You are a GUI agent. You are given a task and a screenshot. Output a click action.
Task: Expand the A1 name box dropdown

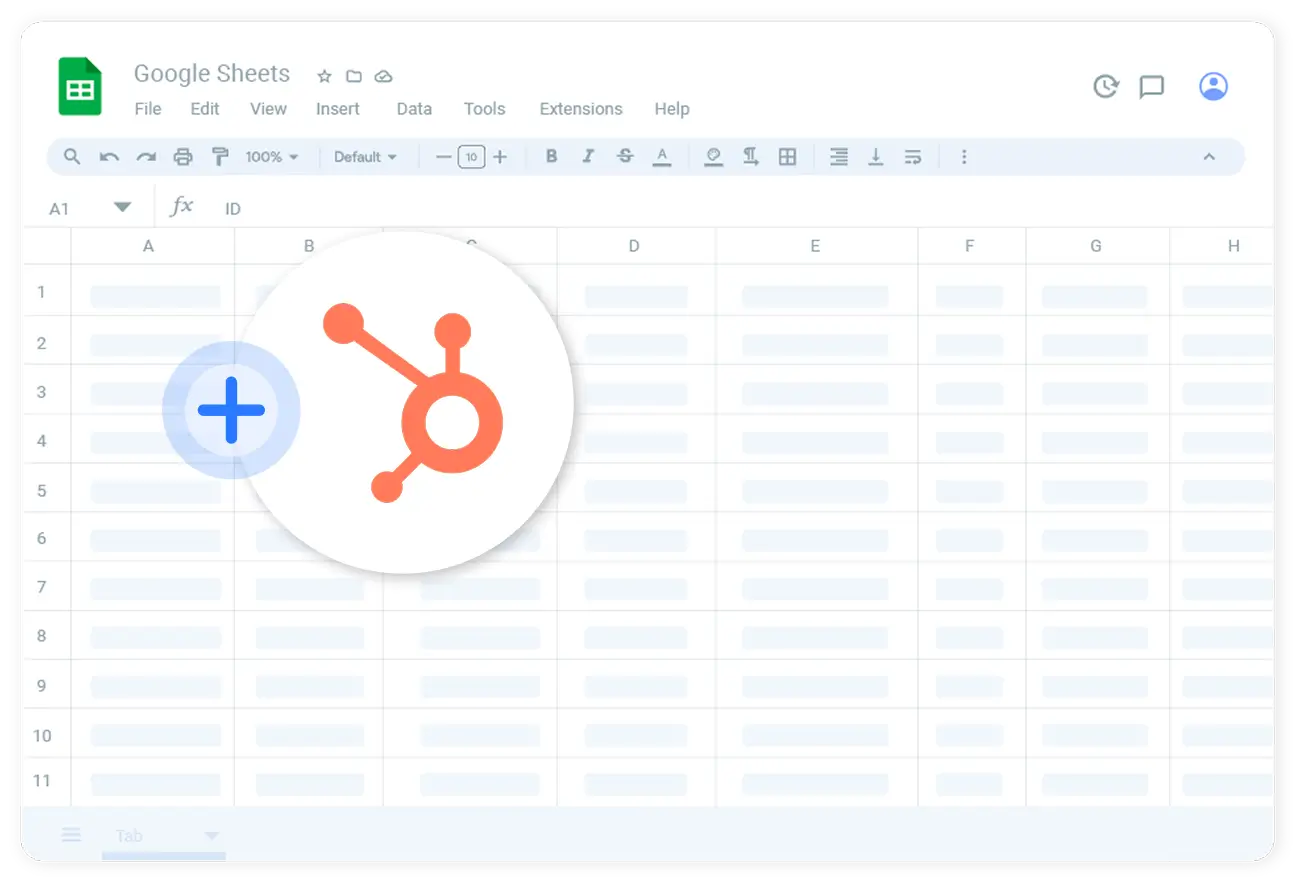pyautogui.click(x=122, y=208)
